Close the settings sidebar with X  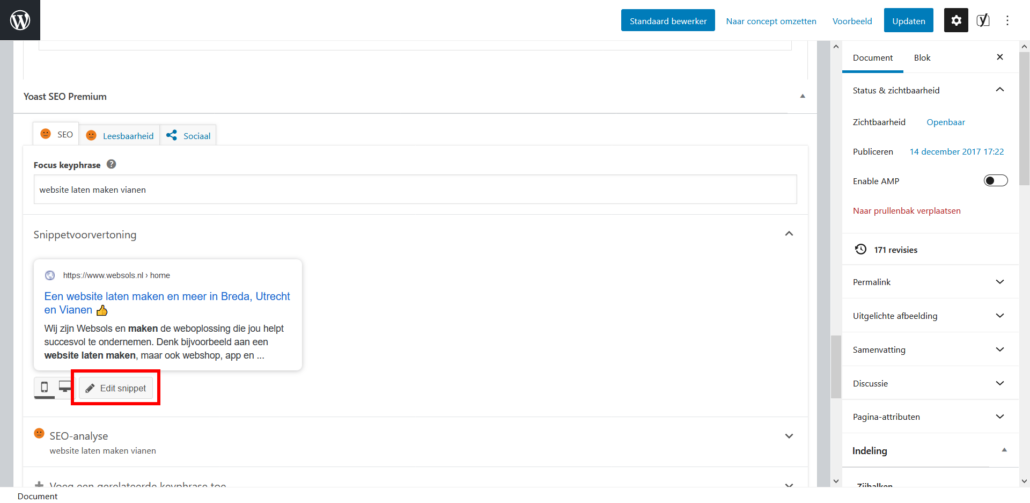tap(1000, 57)
